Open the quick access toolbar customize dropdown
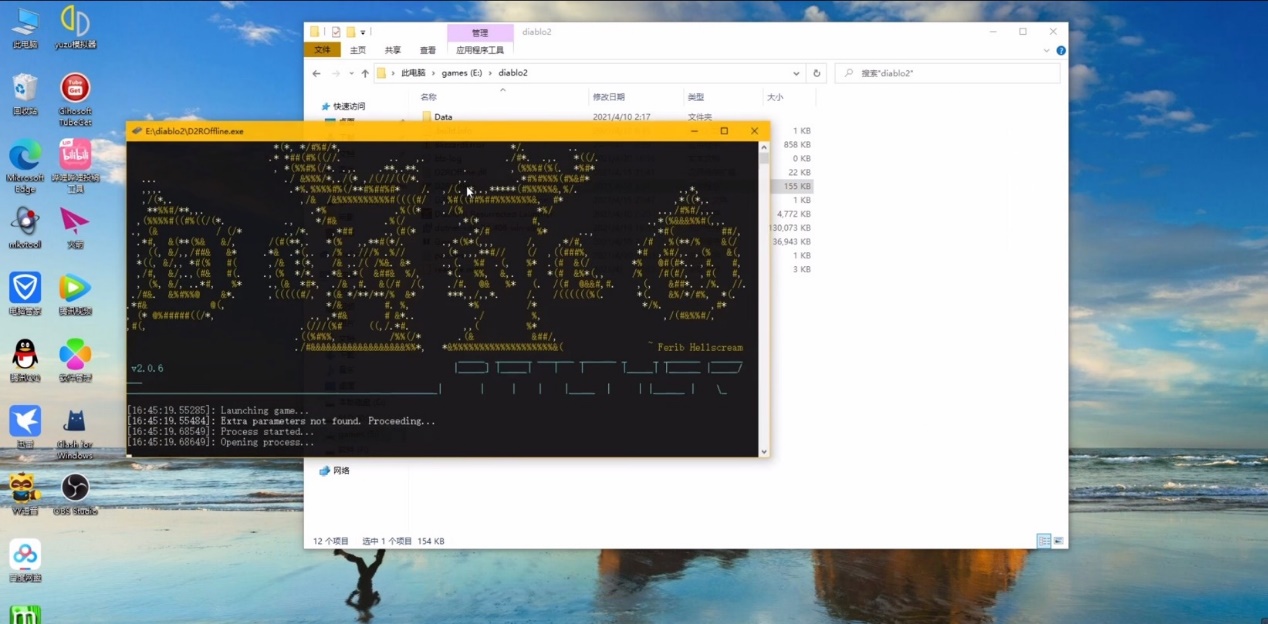This screenshot has height=624, width=1268. tap(363, 32)
